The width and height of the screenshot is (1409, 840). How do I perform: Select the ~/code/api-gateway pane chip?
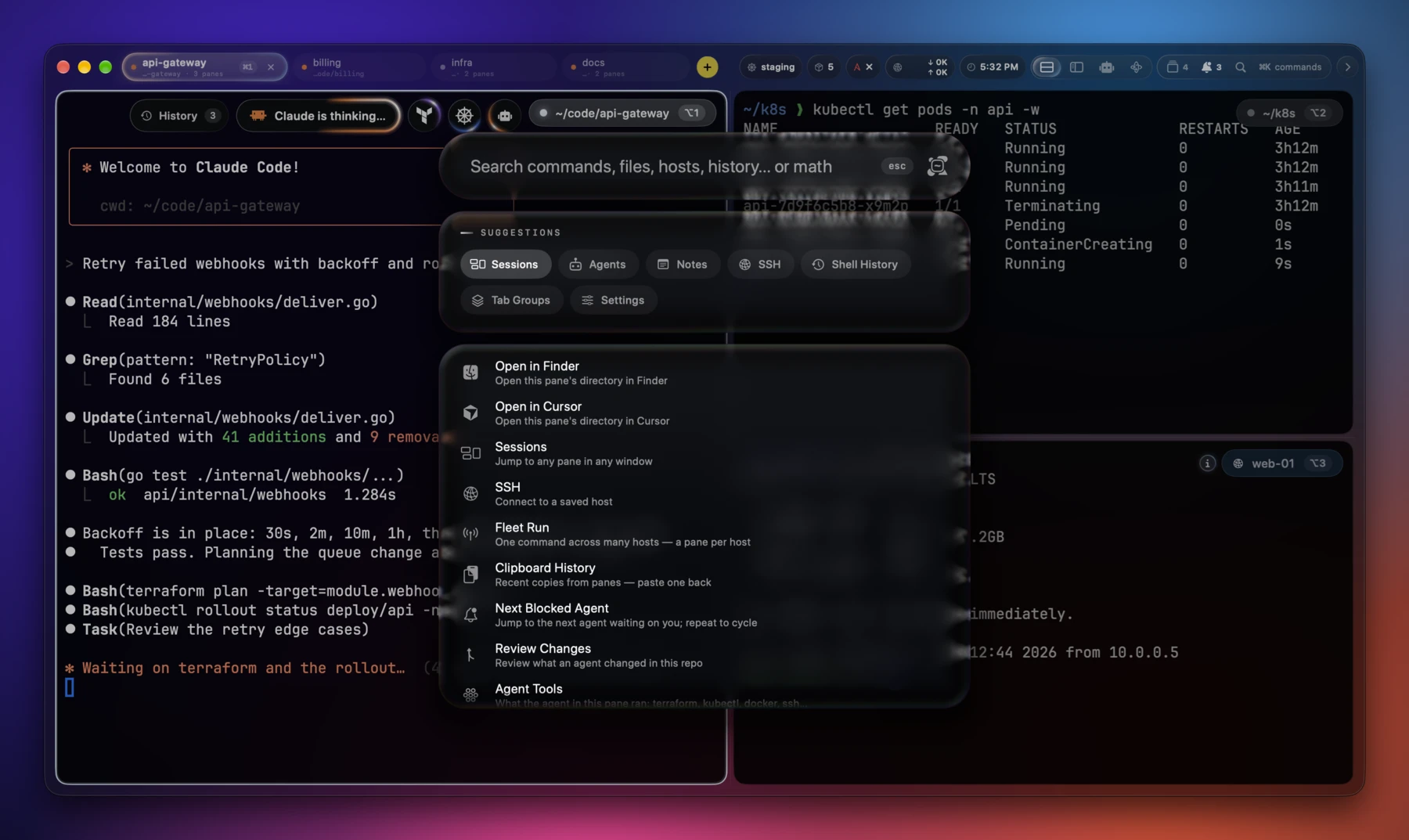coord(622,114)
